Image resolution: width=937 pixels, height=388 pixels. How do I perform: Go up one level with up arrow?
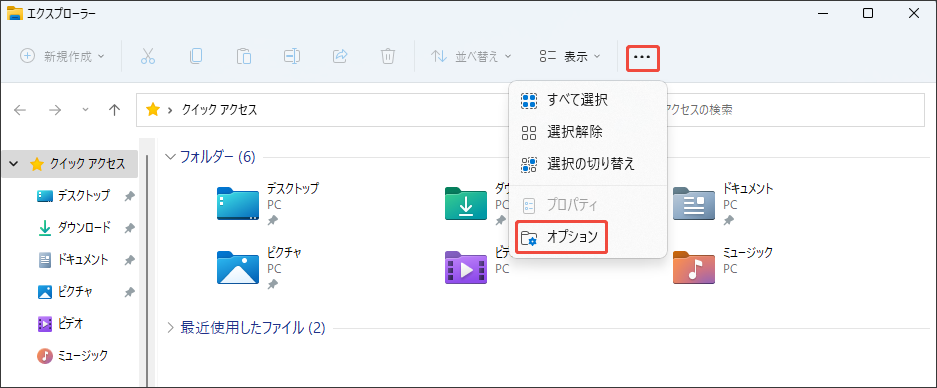115,110
